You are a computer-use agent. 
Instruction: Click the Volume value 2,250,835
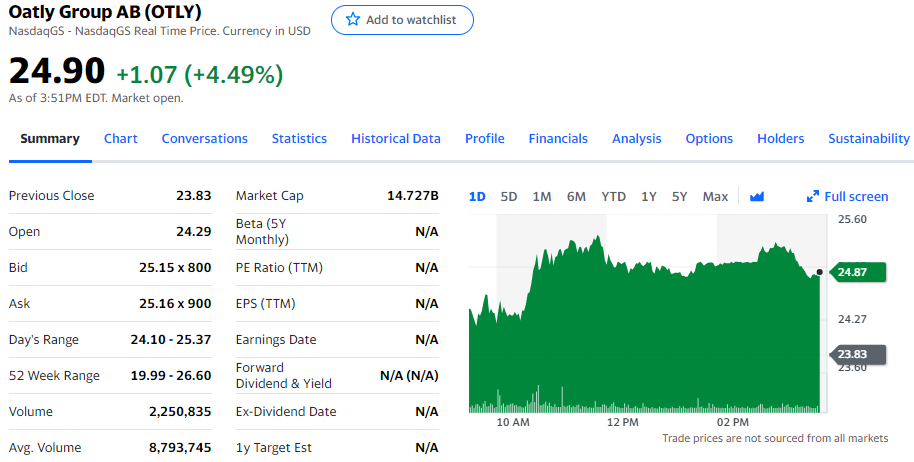point(180,412)
